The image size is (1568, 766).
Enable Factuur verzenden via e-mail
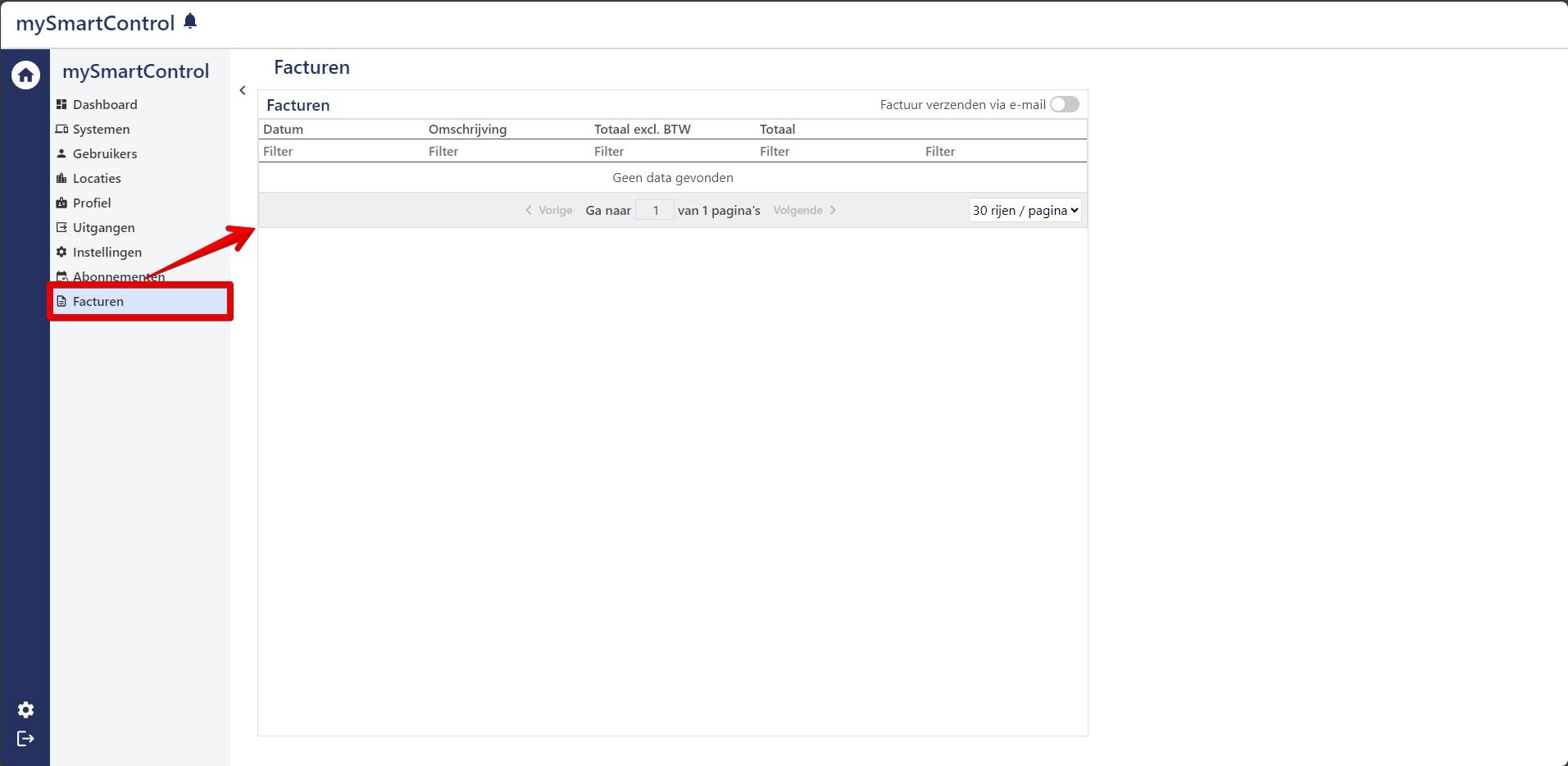pyautogui.click(x=1064, y=104)
